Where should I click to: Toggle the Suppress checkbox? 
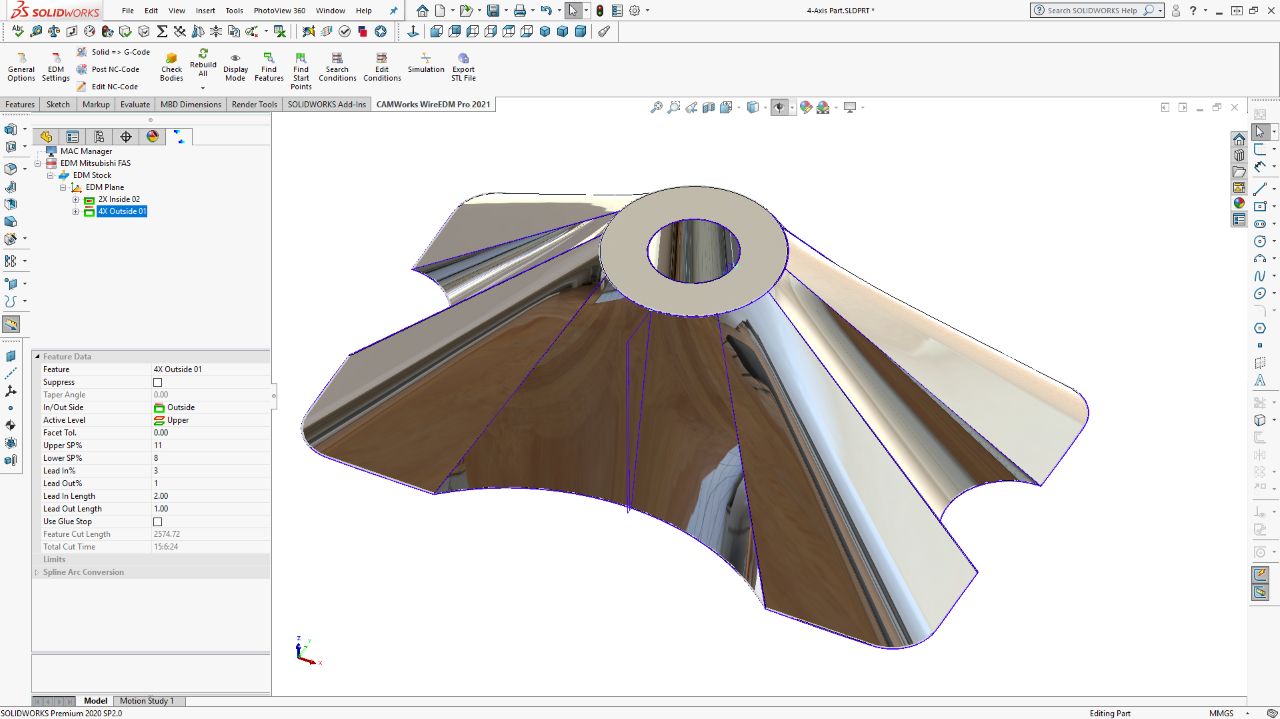point(157,382)
